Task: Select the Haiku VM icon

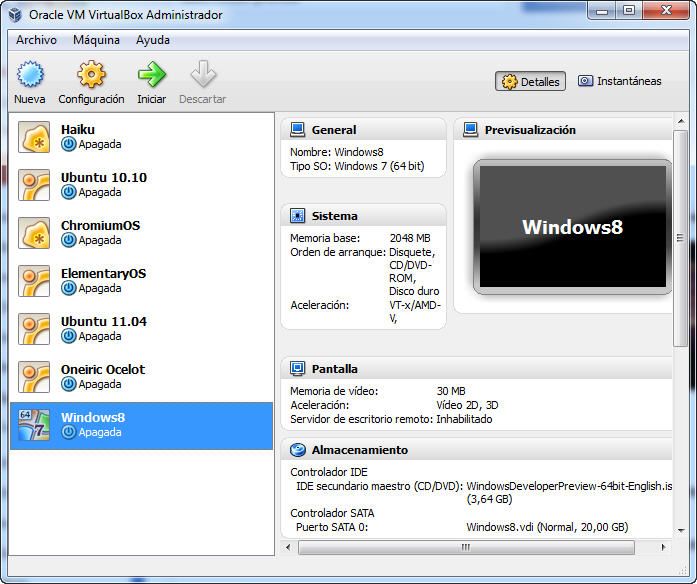Action: pos(35,137)
